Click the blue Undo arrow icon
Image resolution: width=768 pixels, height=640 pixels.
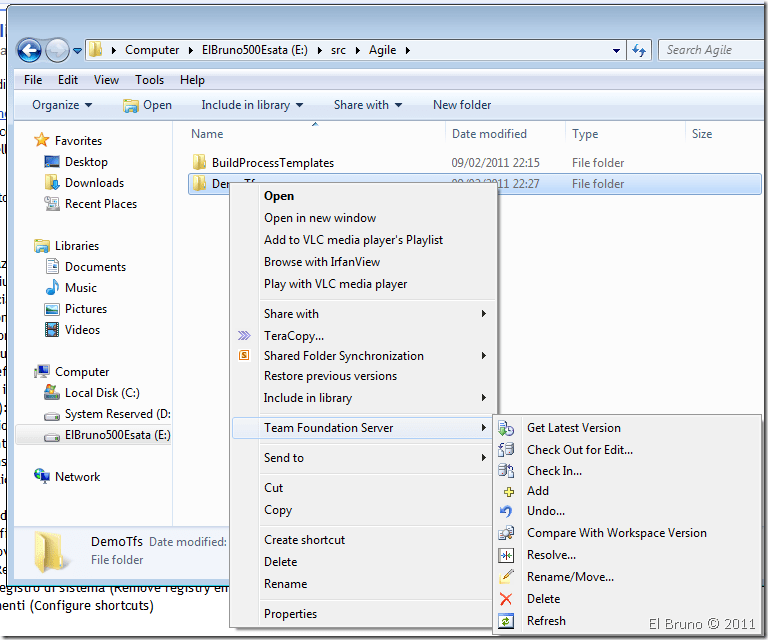pos(506,511)
